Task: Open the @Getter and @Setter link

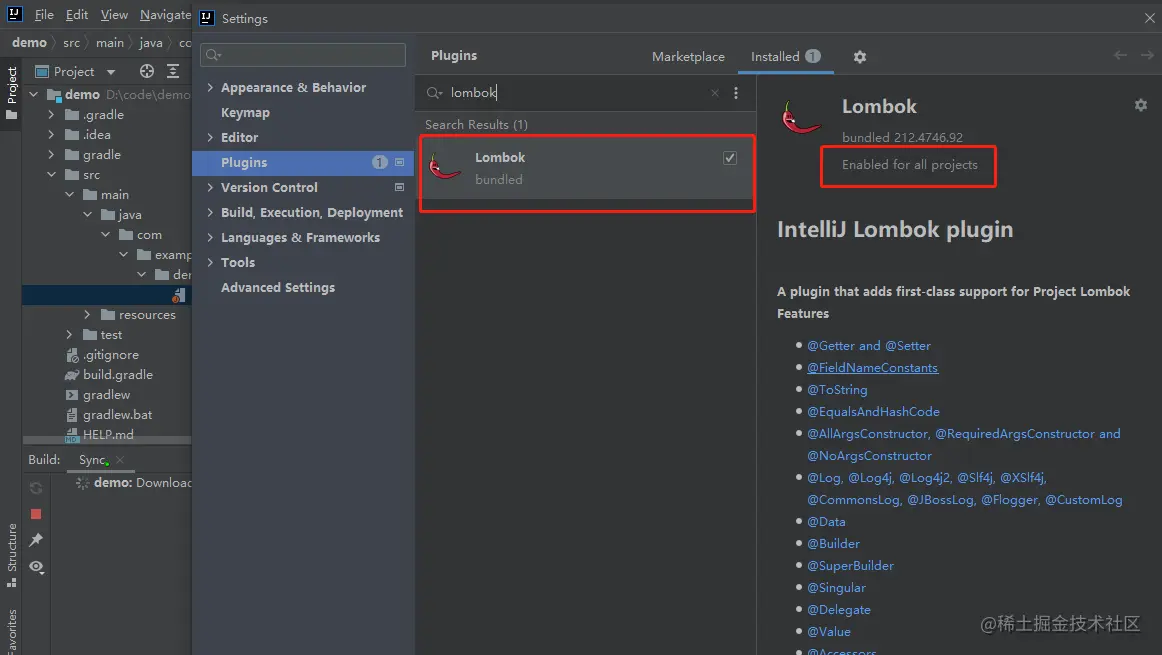Action: coord(869,346)
